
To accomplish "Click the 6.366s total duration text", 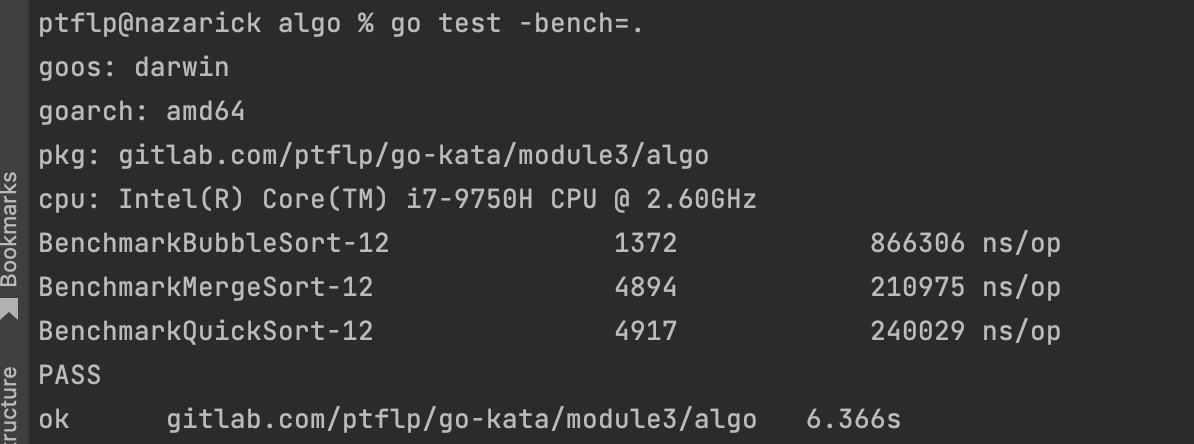I will click(853, 419).
